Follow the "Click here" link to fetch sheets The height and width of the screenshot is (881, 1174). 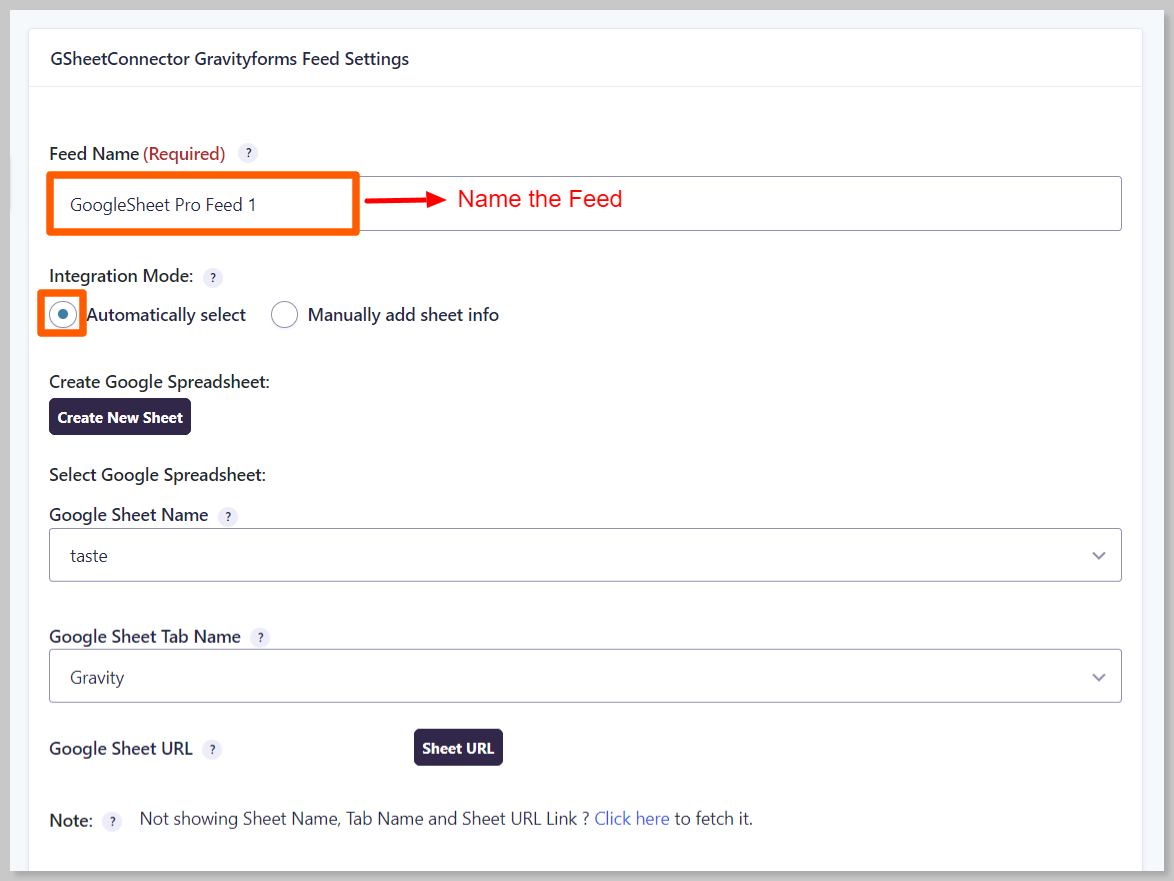[x=631, y=819]
